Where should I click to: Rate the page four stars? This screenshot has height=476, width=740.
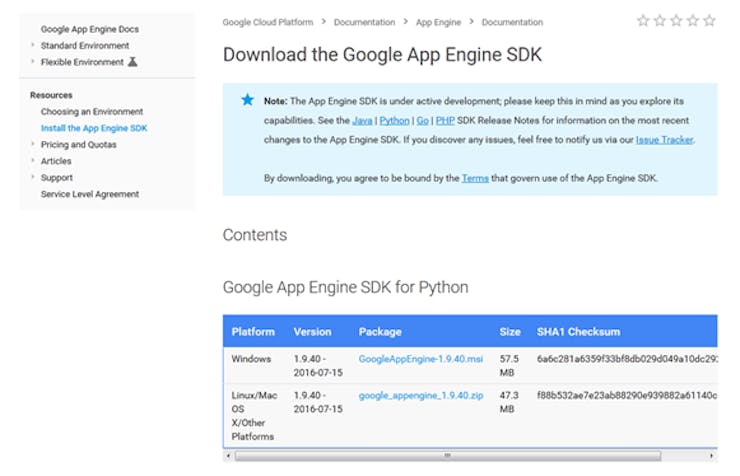click(693, 21)
